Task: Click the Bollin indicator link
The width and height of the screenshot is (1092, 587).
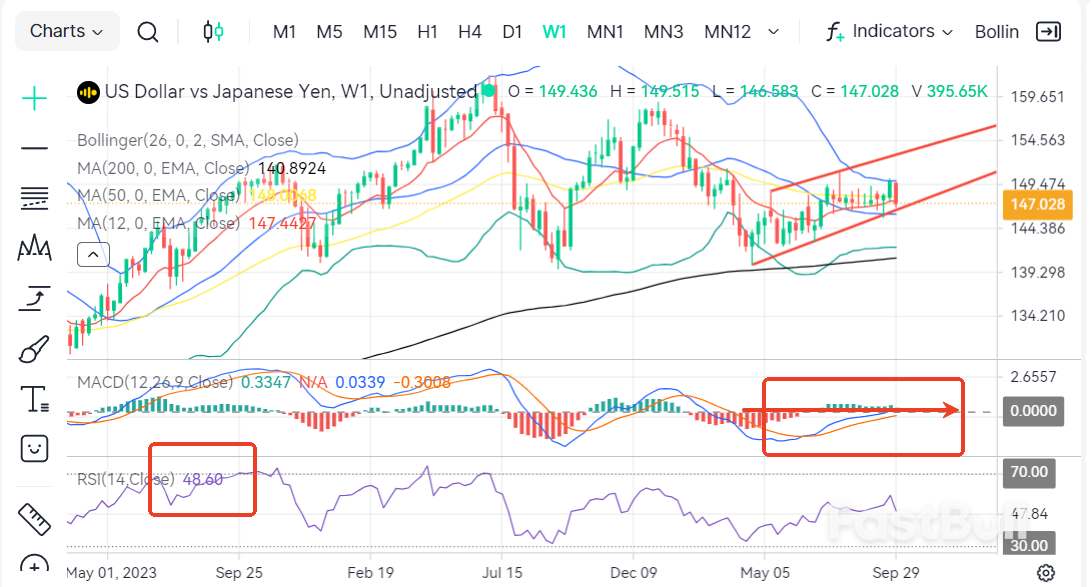Action: coord(996,31)
